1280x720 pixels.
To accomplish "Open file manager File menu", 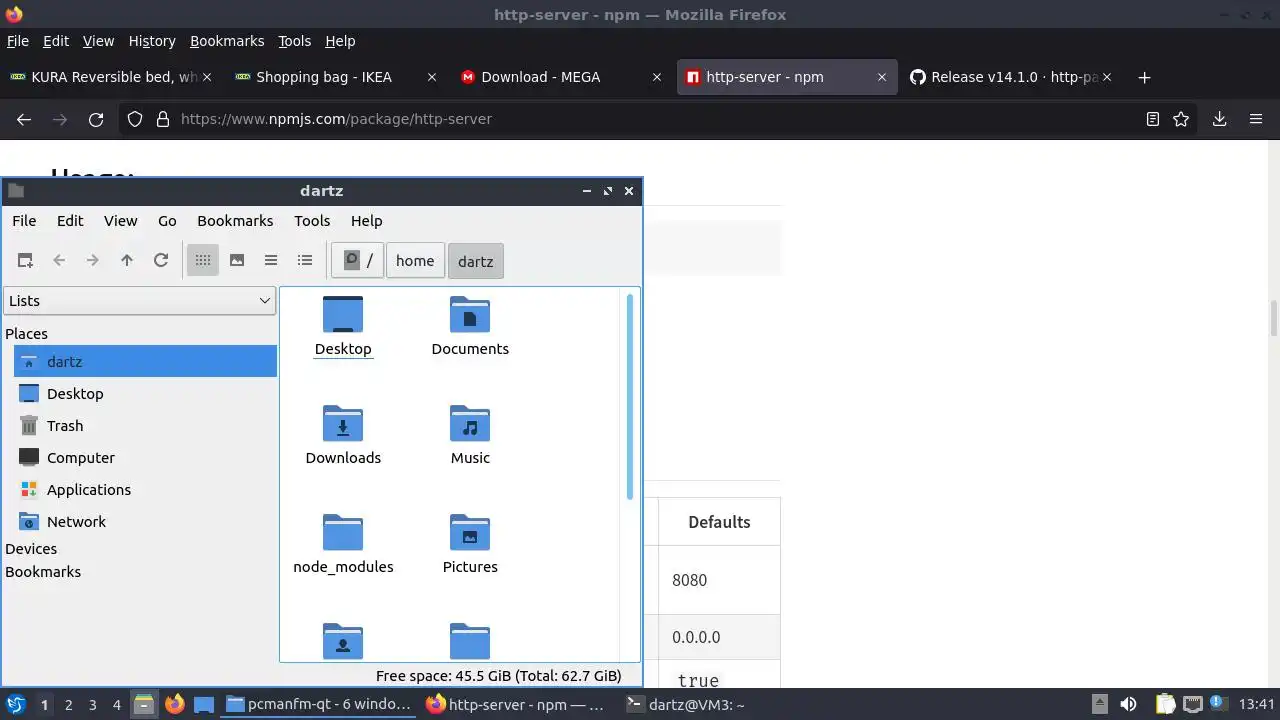I will pos(24,221).
